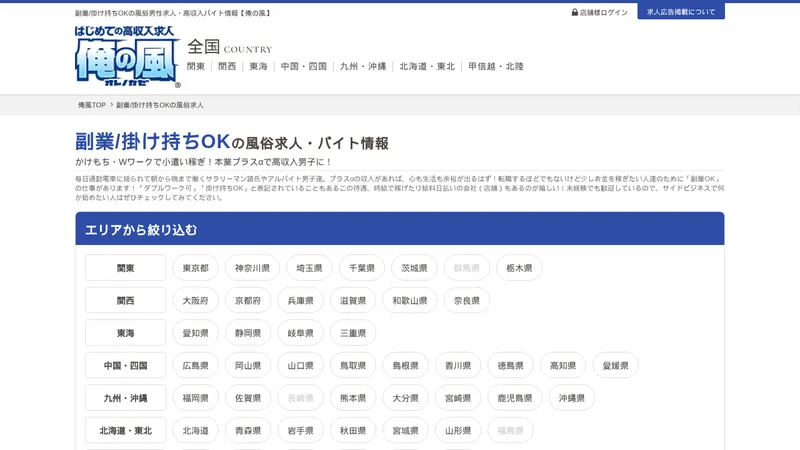Select the 山形県 prefecture pill
Screen dimensions: 800x450
pyautogui.click(x=458, y=431)
